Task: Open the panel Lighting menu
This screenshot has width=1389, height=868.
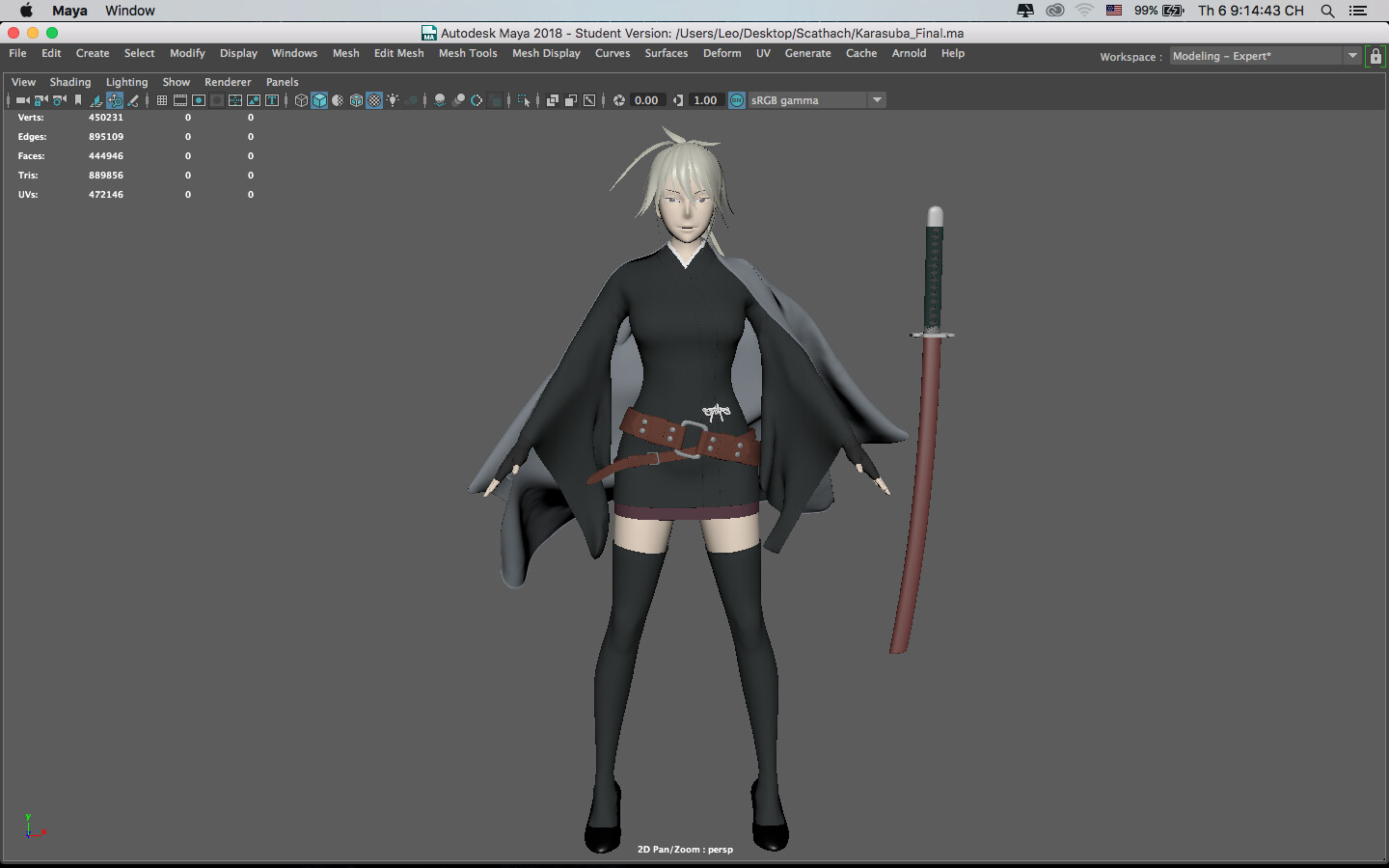Action: coord(127,82)
